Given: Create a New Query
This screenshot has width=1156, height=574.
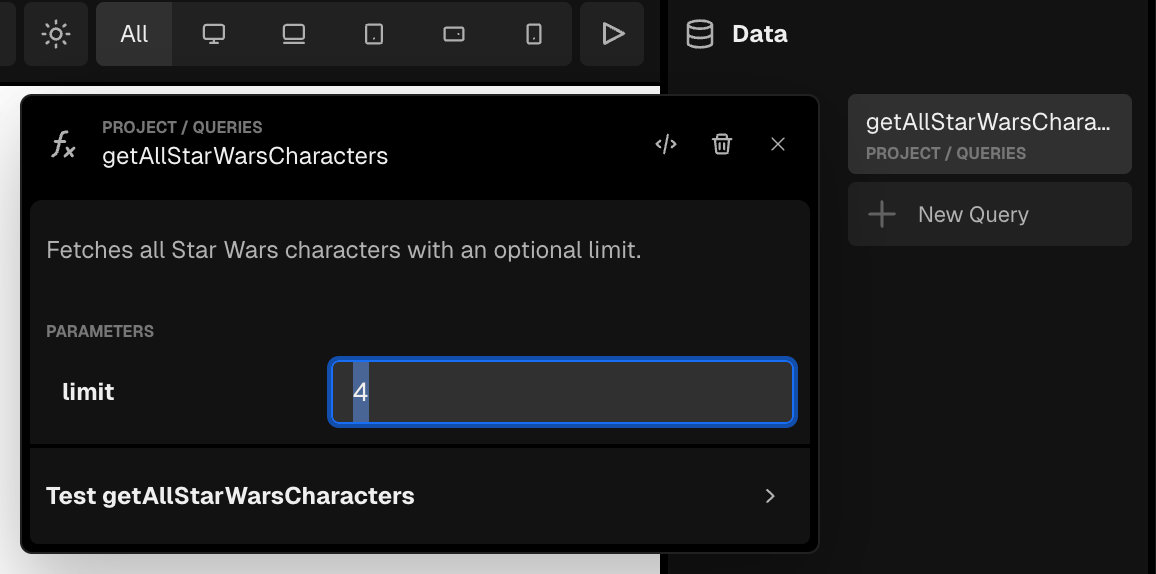Looking at the screenshot, I should (989, 214).
